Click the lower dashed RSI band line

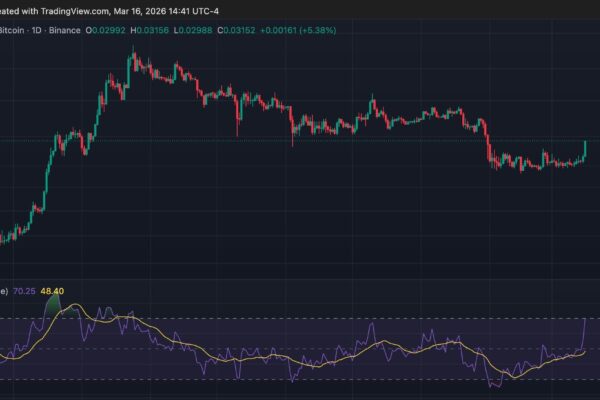click(300, 380)
